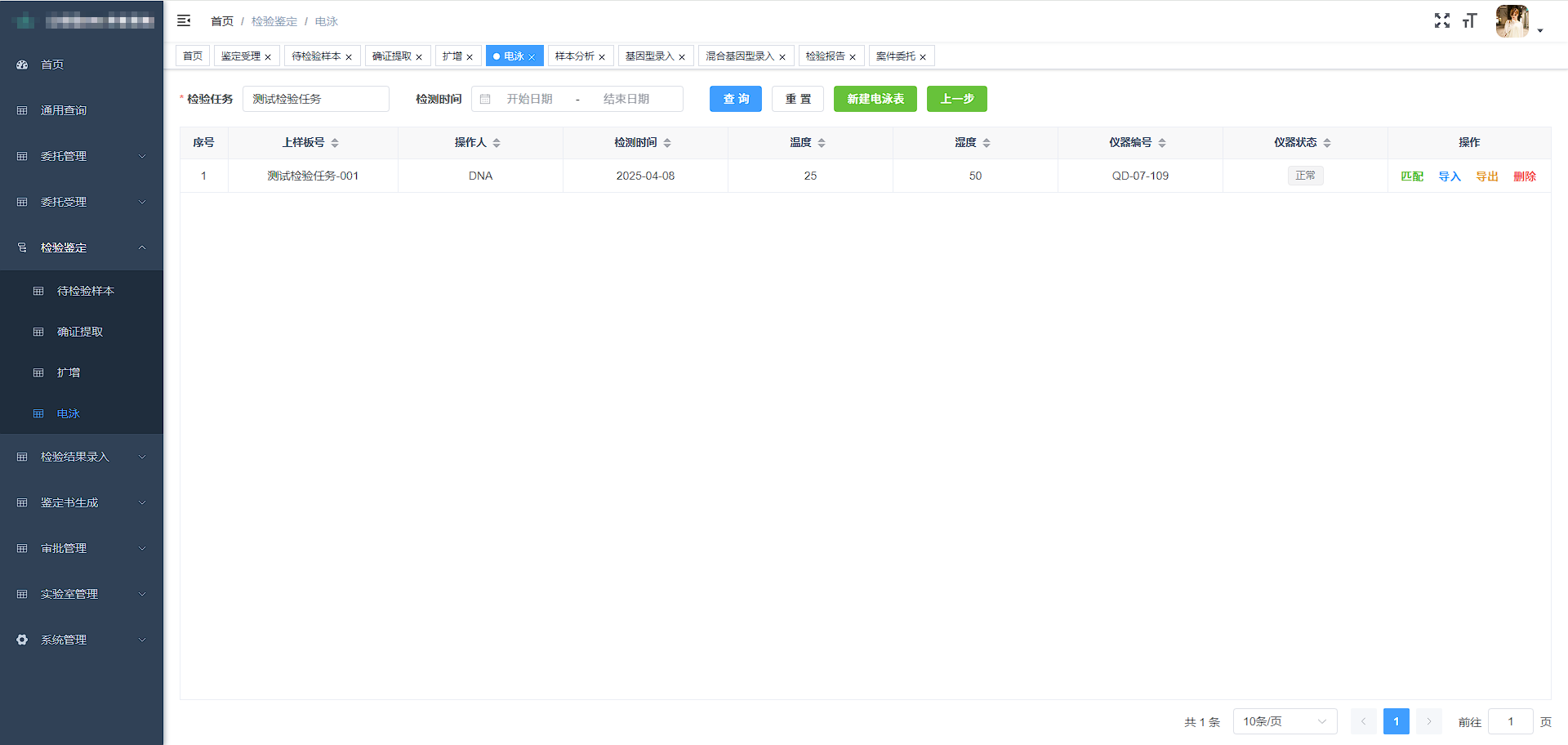Click the calendar icon in date range
This screenshot has height=745, width=1568.
pyautogui.click(x=485, y=99)
